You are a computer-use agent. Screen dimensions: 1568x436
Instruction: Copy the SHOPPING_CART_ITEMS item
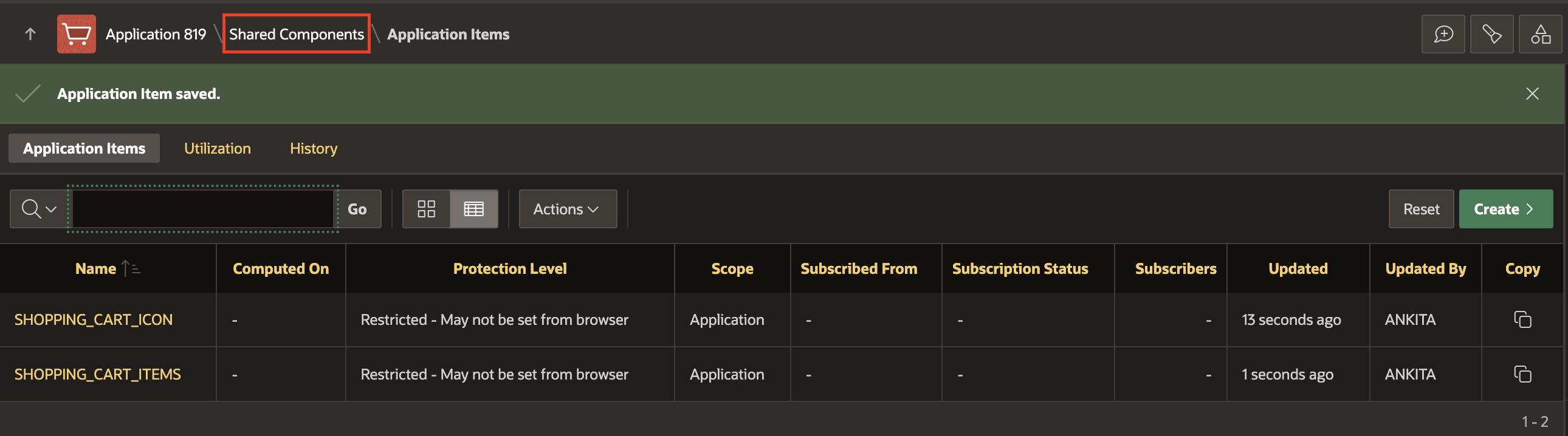click(1522, 374)
